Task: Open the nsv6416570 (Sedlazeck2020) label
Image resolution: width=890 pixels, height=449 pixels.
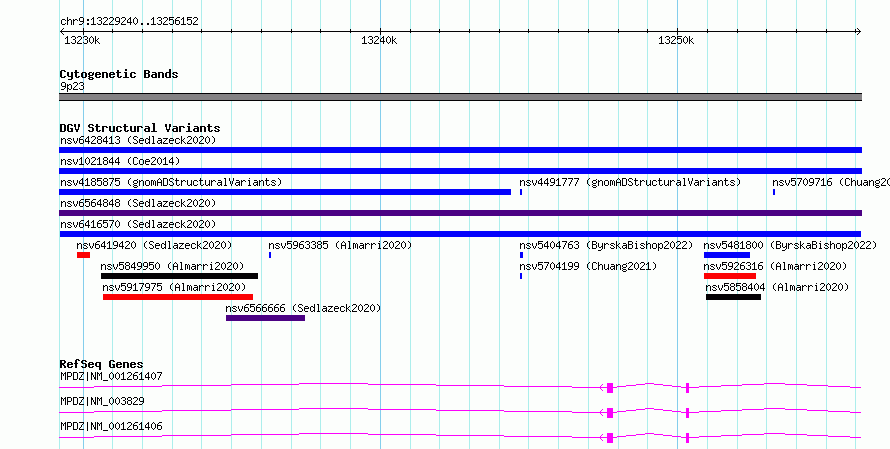Action: click(x=138, y=224)
